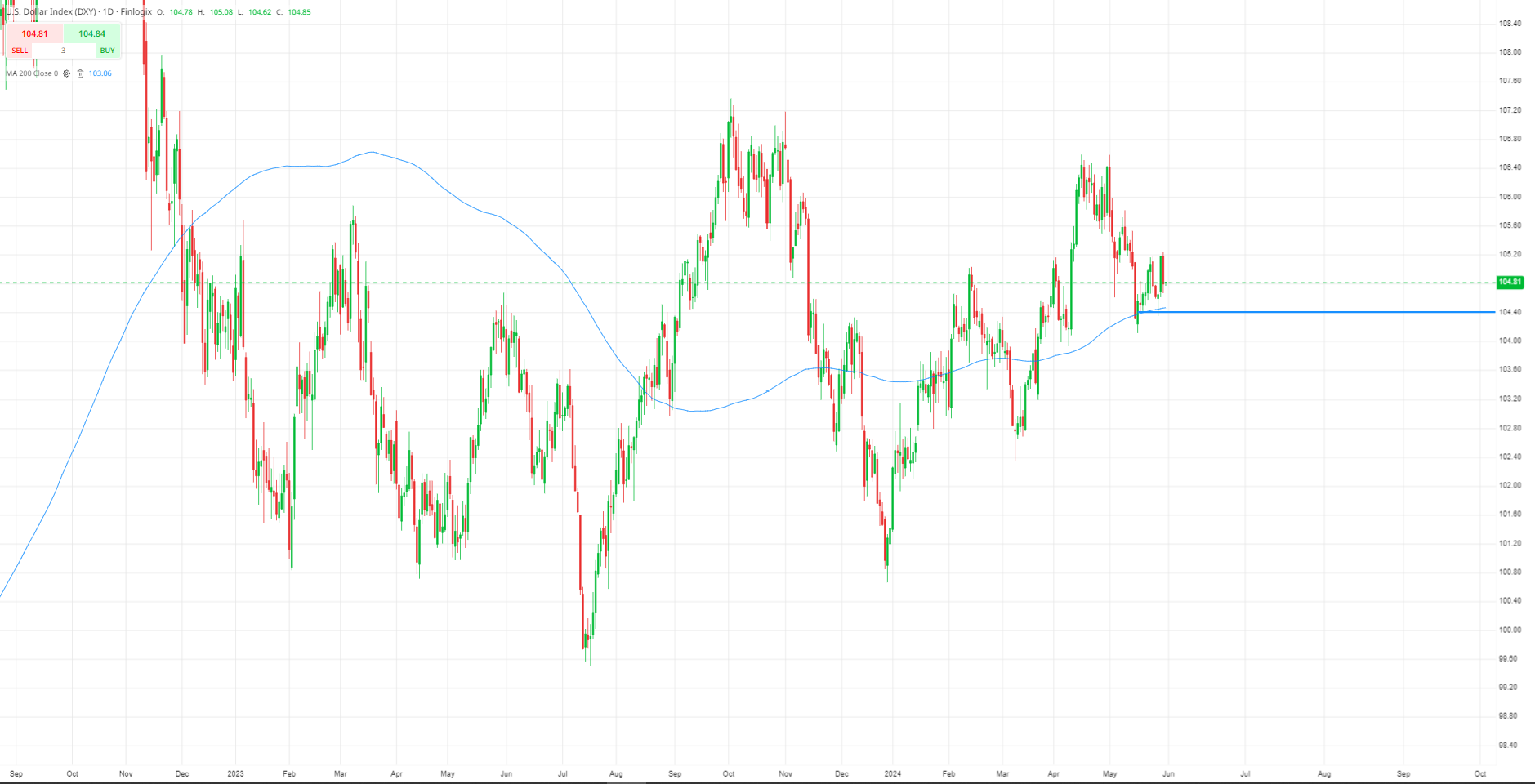Screen dimensions: 1535x784
Task: Click the green 104.81 current price label
Action: pos(1510,282)
